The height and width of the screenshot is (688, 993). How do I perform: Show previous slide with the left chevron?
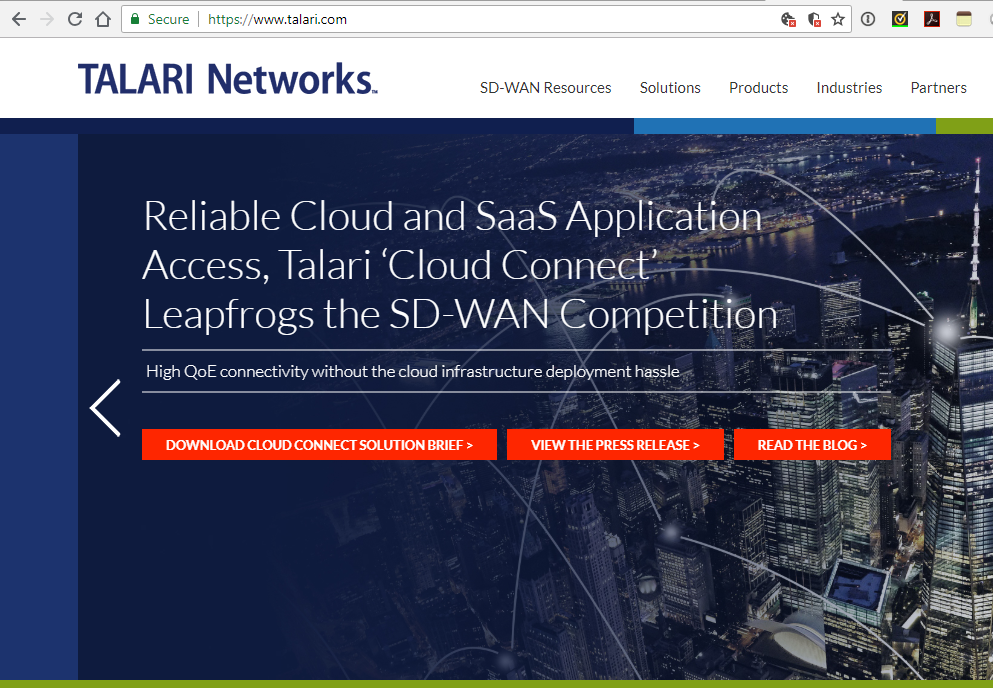105,408
